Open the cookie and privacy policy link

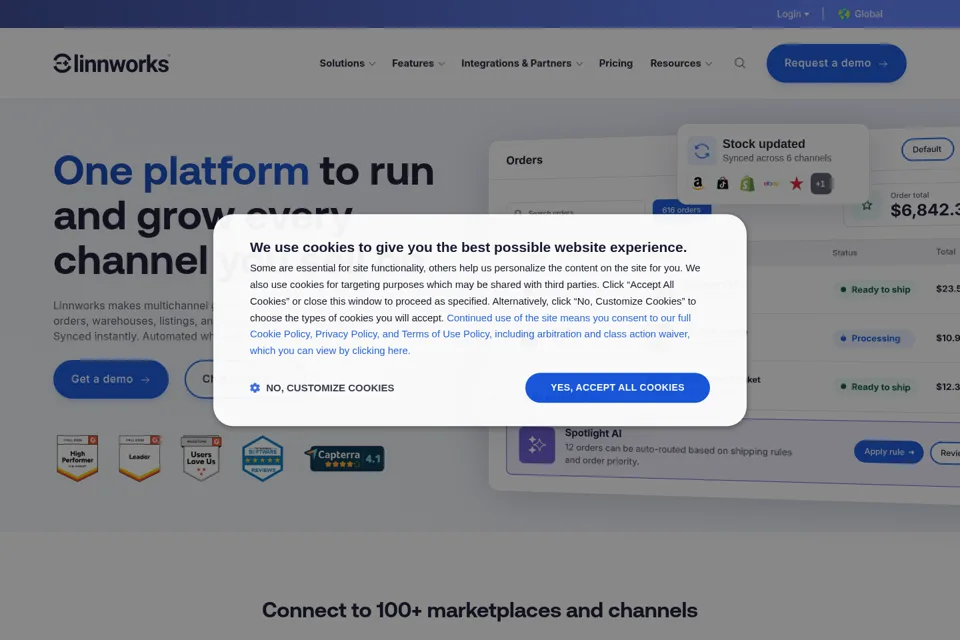(470, 334)
